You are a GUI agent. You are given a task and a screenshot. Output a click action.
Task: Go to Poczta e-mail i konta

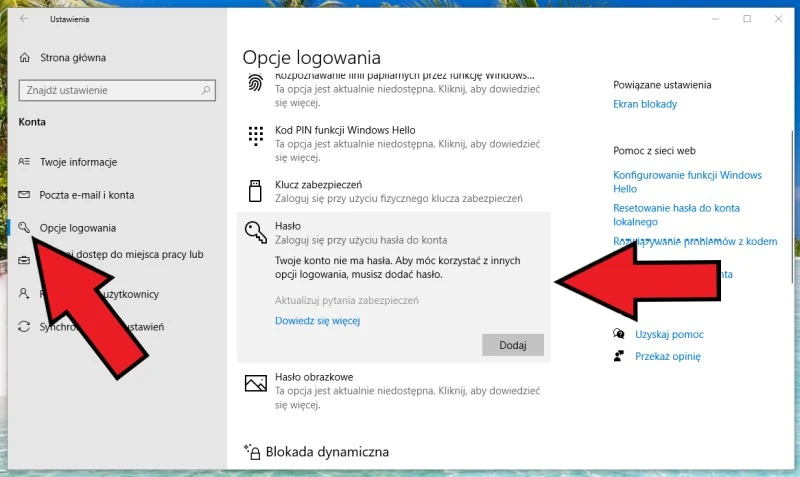tap(86, 195)
